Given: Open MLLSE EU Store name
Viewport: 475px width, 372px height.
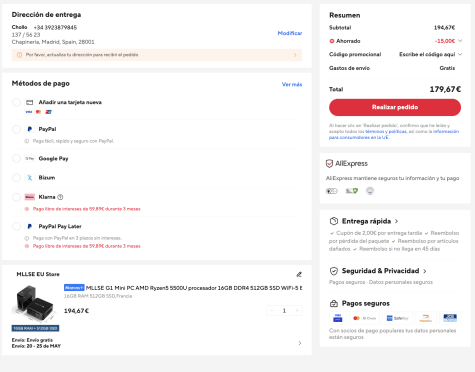Looking at the screenshot, I should click(x=38, y=274).
